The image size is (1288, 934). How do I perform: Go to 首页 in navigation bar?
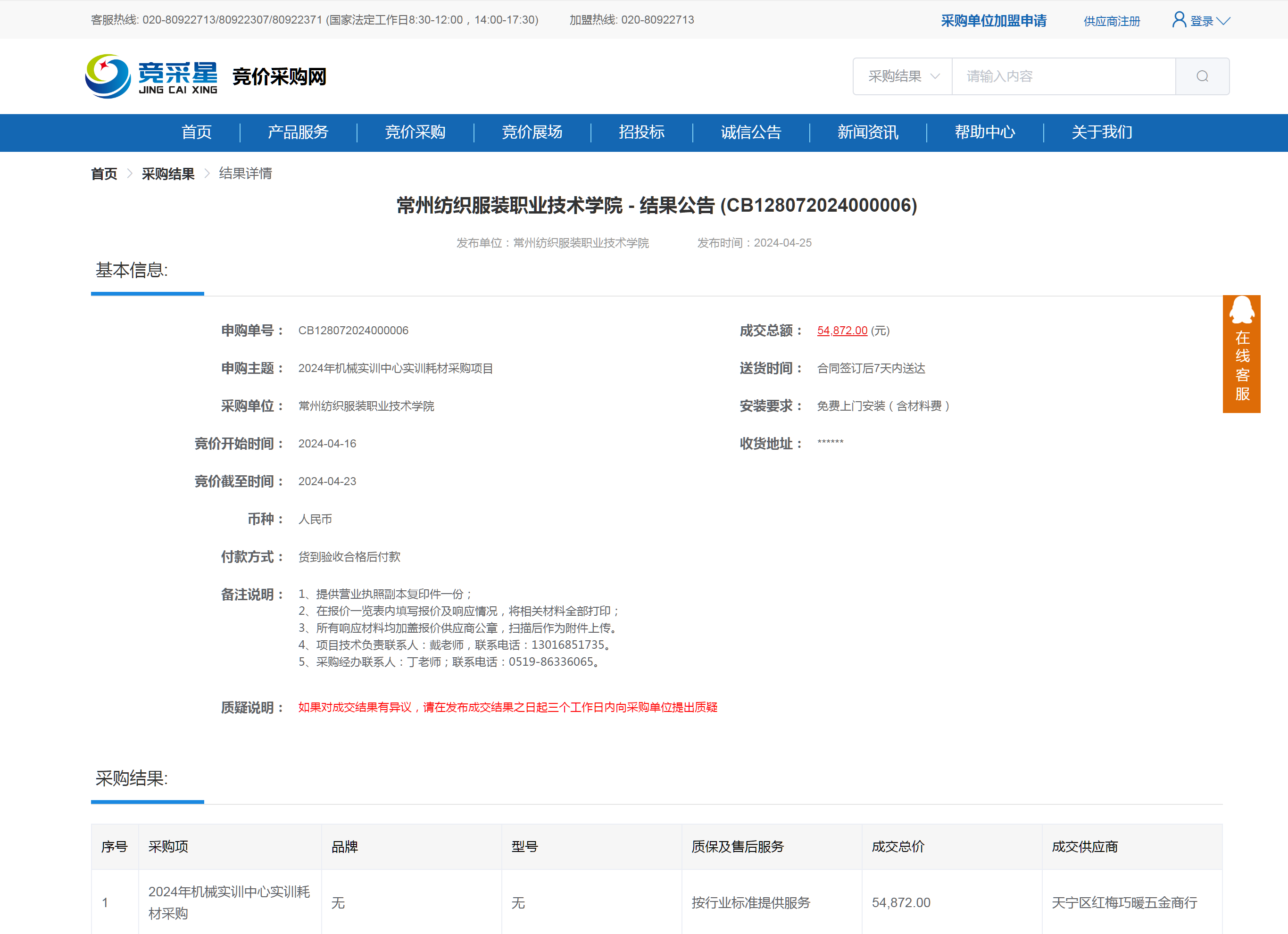click(x=197, y=132)
